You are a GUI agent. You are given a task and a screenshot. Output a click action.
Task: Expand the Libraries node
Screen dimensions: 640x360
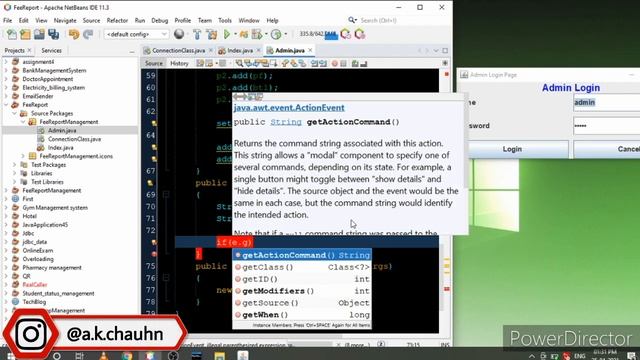pos(15,173)
